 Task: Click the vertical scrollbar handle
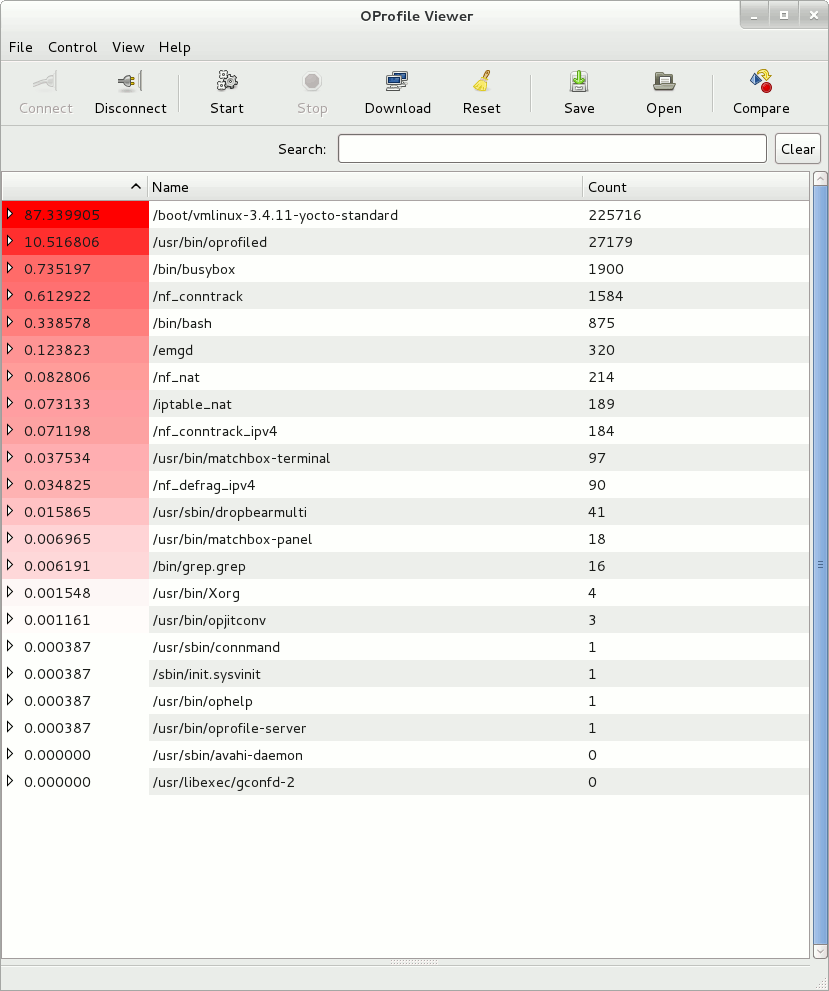(x=820, y=565)
